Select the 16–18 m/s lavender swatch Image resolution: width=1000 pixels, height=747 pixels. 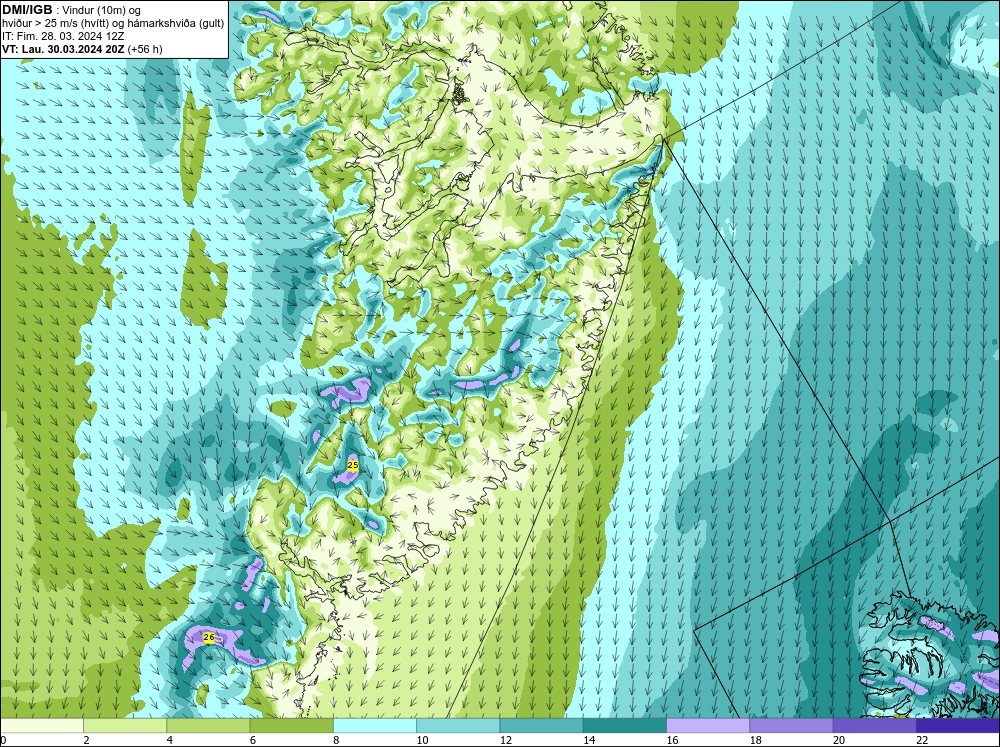[708, 726]
